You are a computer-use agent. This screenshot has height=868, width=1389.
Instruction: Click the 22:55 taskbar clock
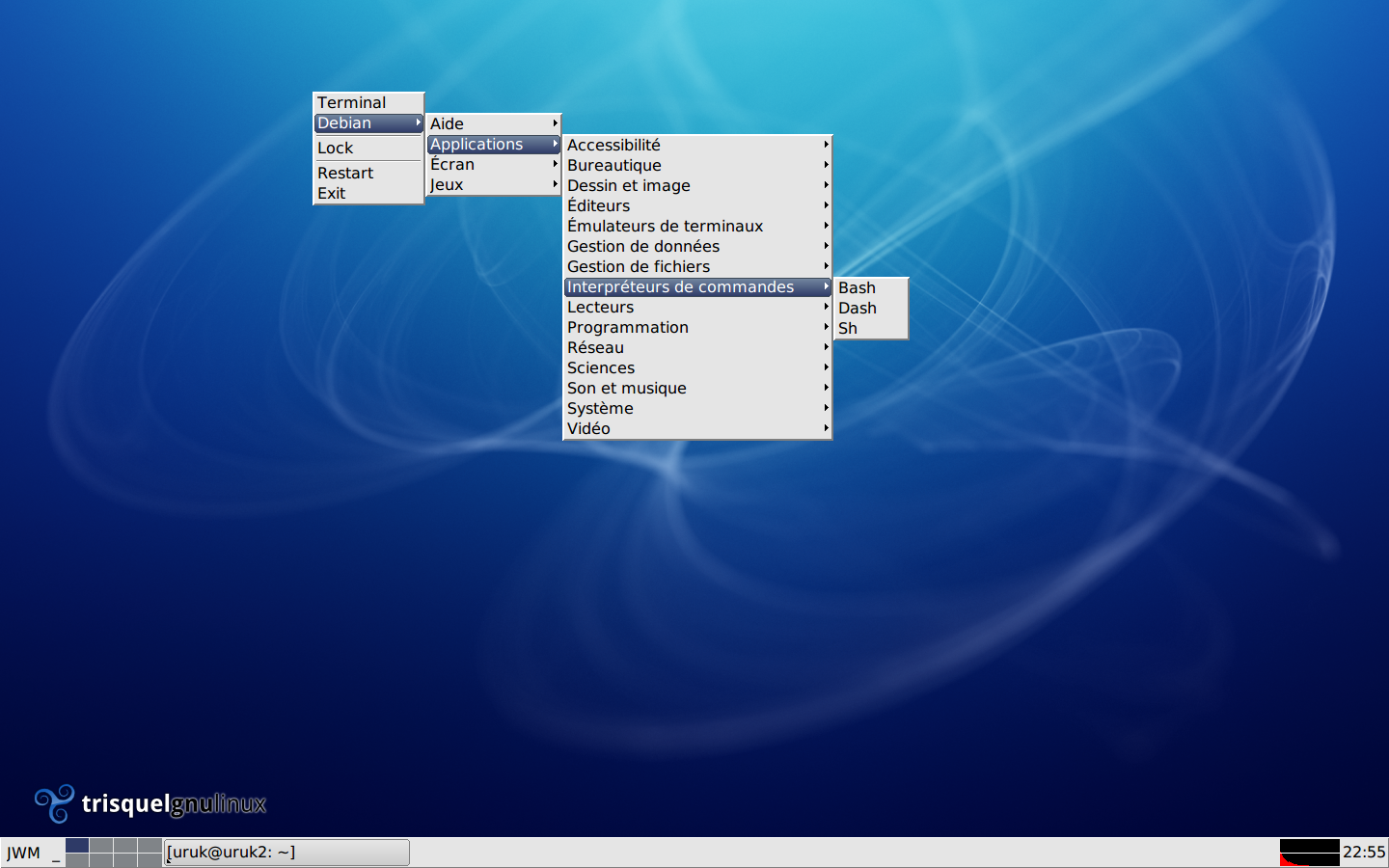click(x=1364, y=853)
